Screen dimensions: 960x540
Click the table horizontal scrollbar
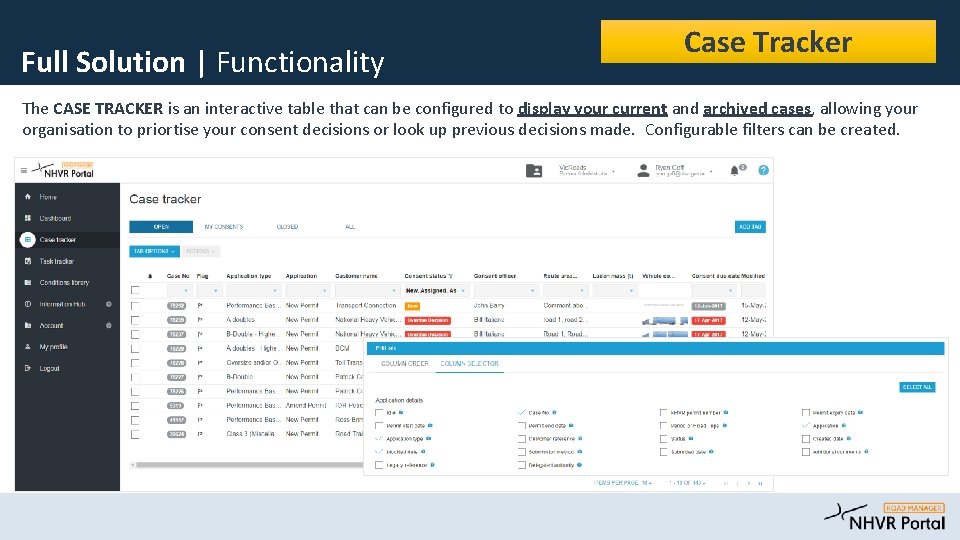click(248, 465)
